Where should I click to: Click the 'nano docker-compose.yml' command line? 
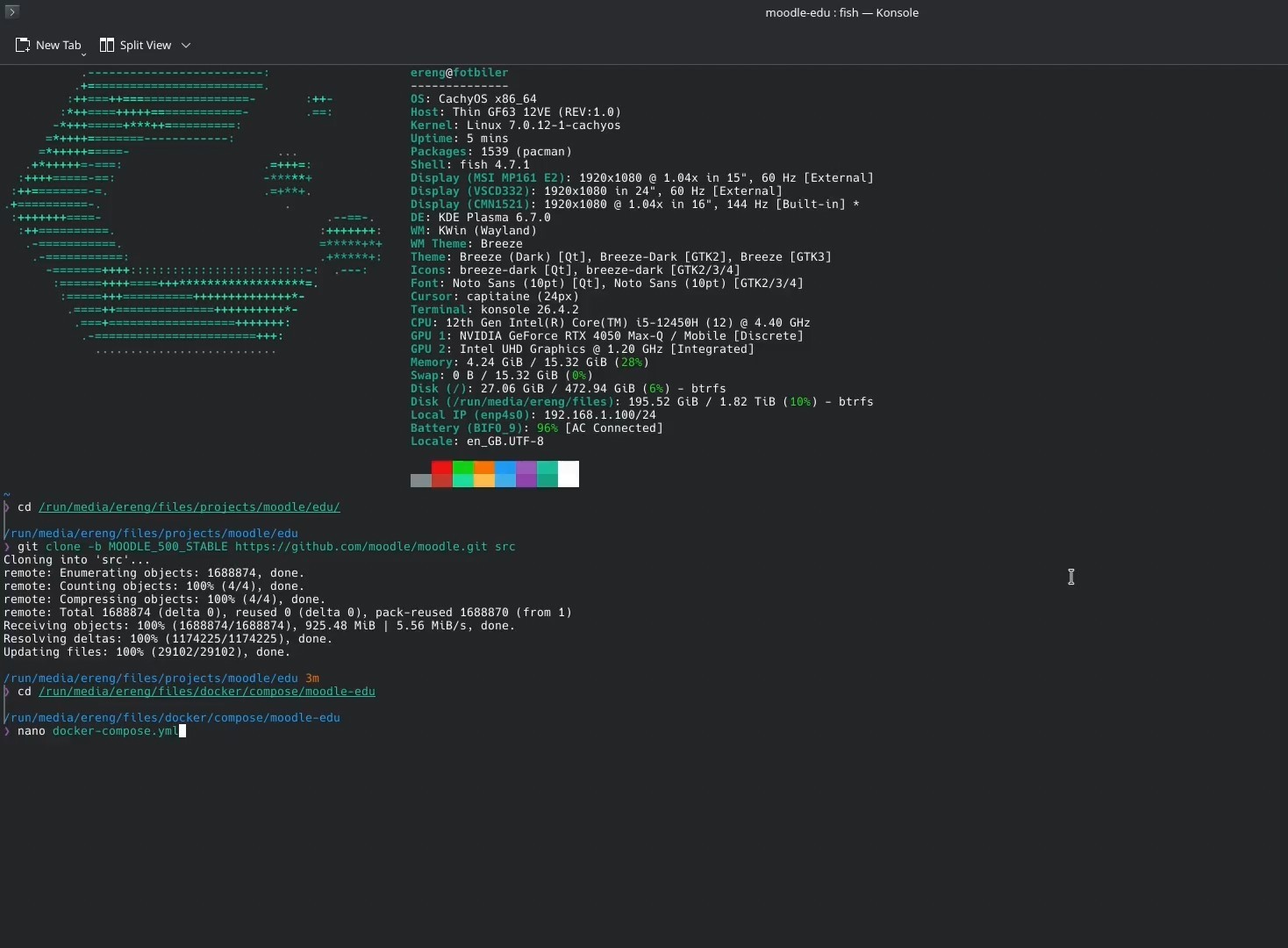(98, 730)
